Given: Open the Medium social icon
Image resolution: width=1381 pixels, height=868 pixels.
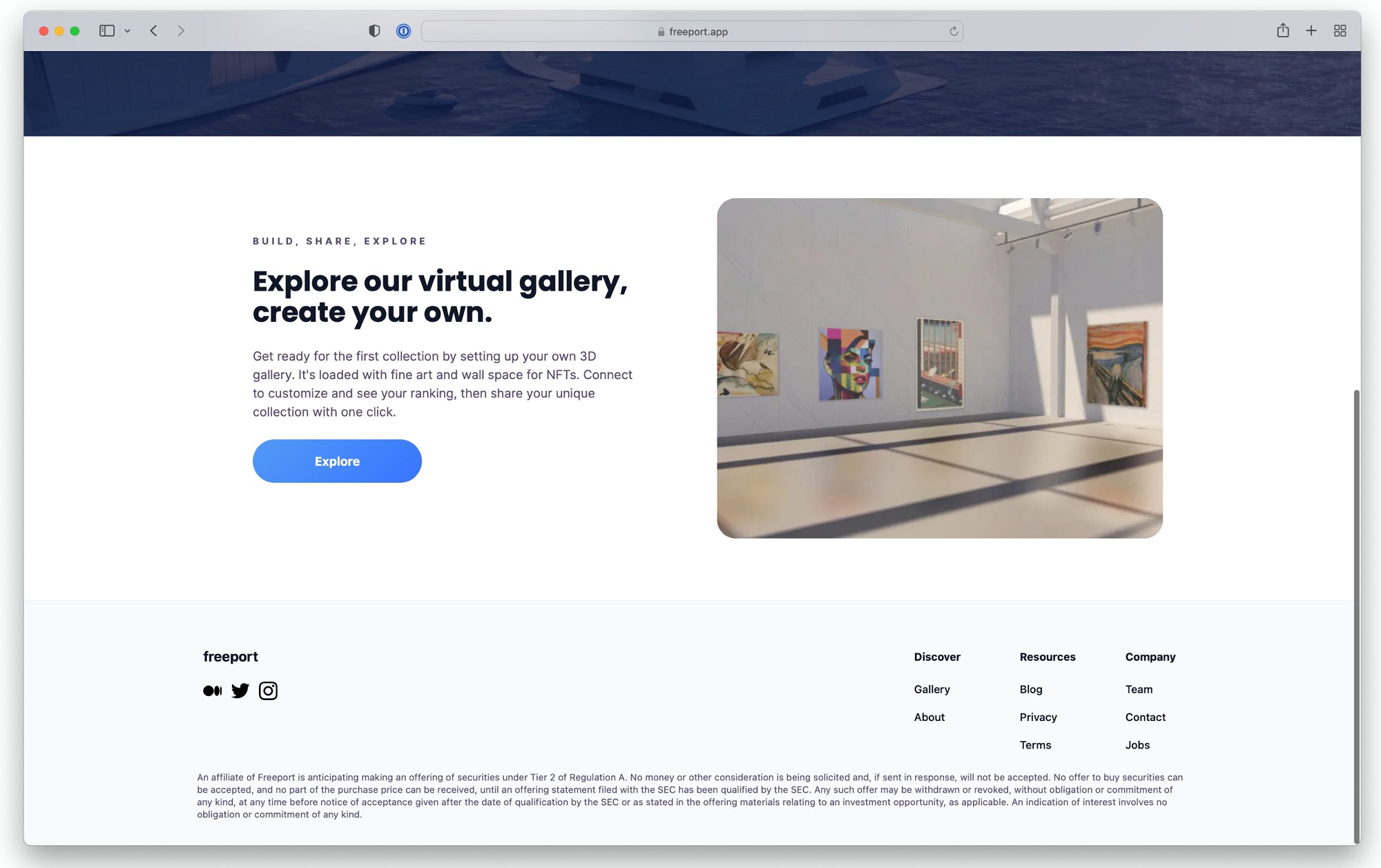Looking at the screenshot, I should [212, 691].
